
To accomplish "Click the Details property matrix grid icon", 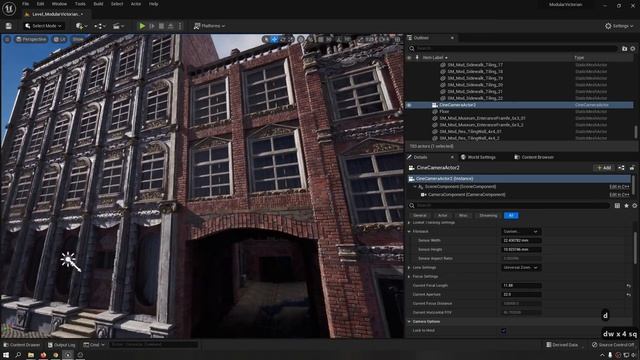I will (x=617, y=205).
